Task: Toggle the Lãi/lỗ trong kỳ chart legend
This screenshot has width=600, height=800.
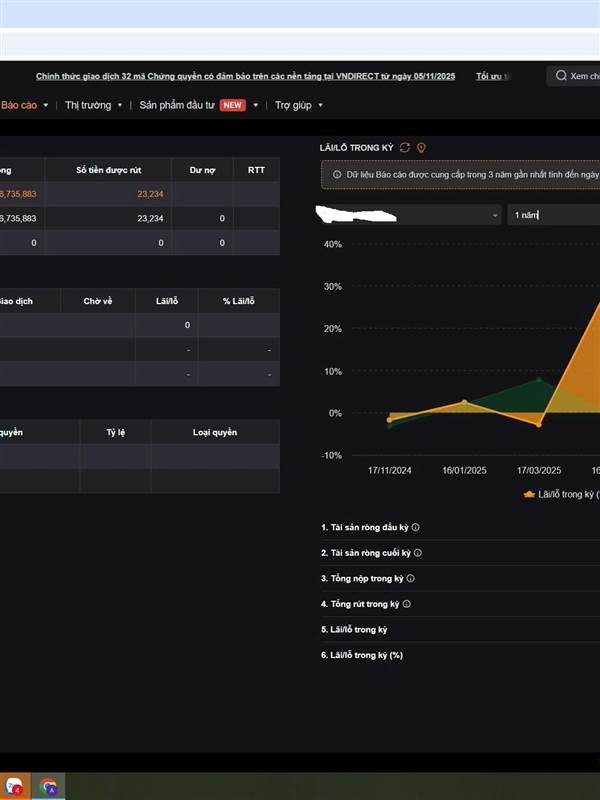Action: point(560,494)
